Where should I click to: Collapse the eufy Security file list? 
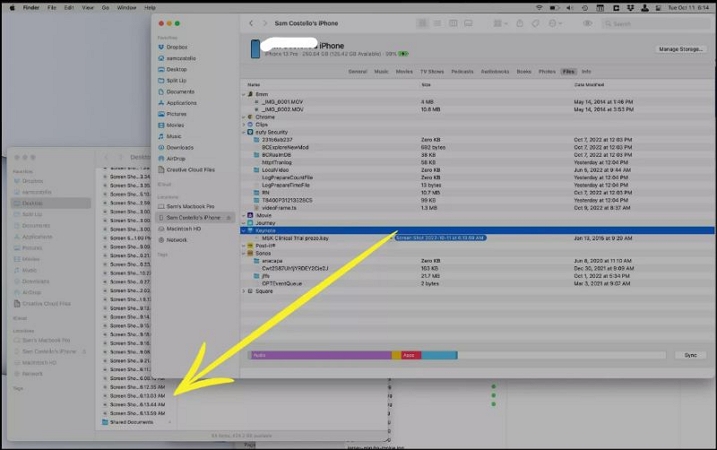click(x=244, y=132)
